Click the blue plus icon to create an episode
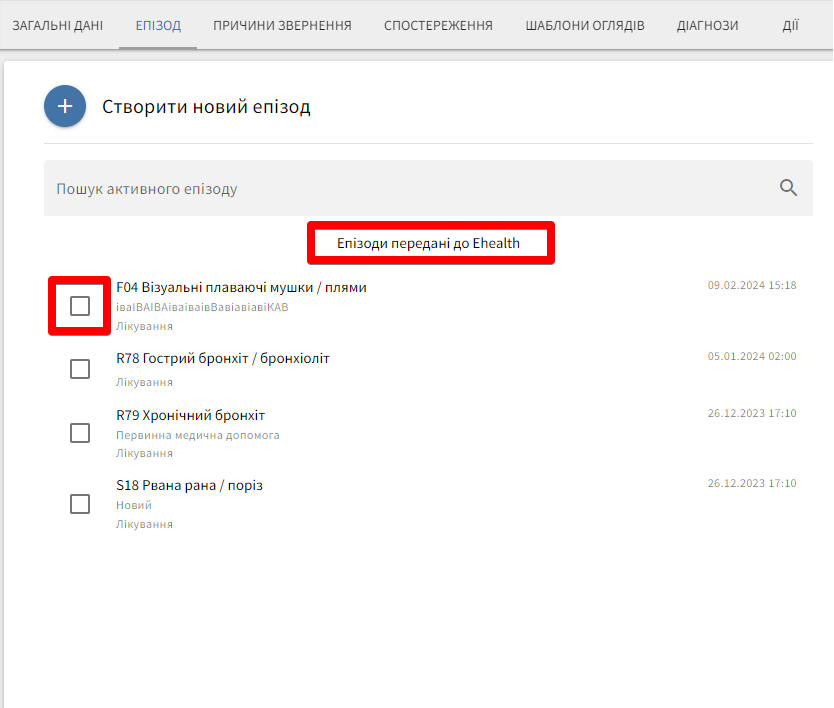834x708 pixels. 65,106
